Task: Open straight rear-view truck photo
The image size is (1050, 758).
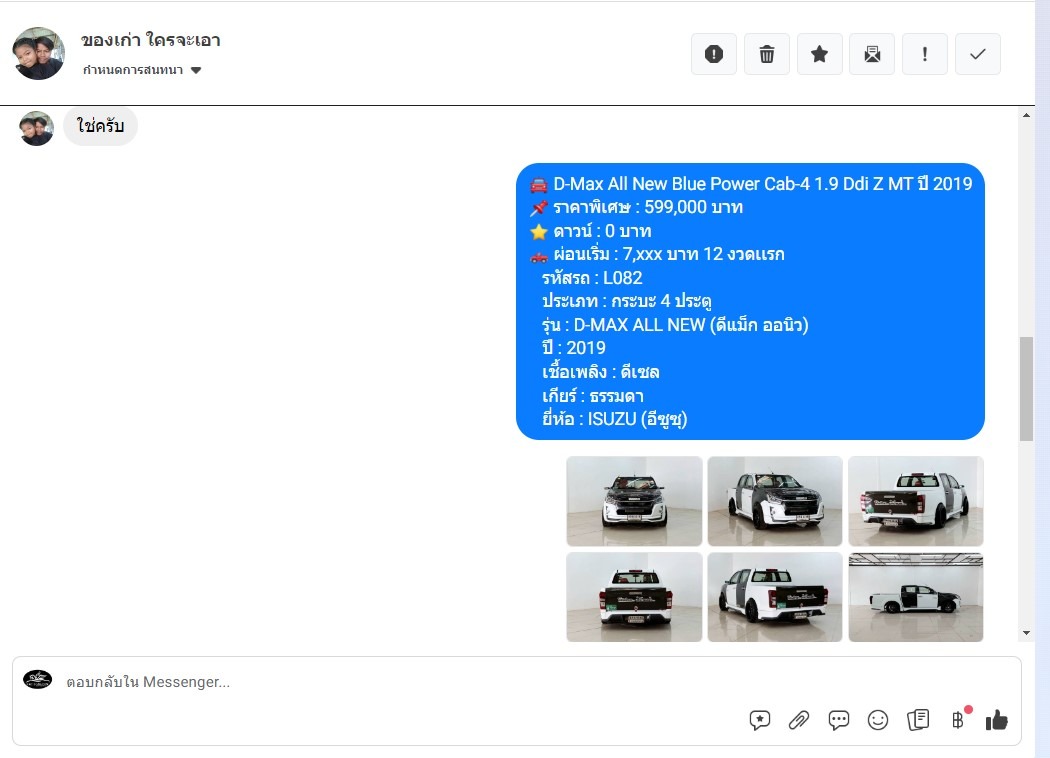Action: click(634, 597)
